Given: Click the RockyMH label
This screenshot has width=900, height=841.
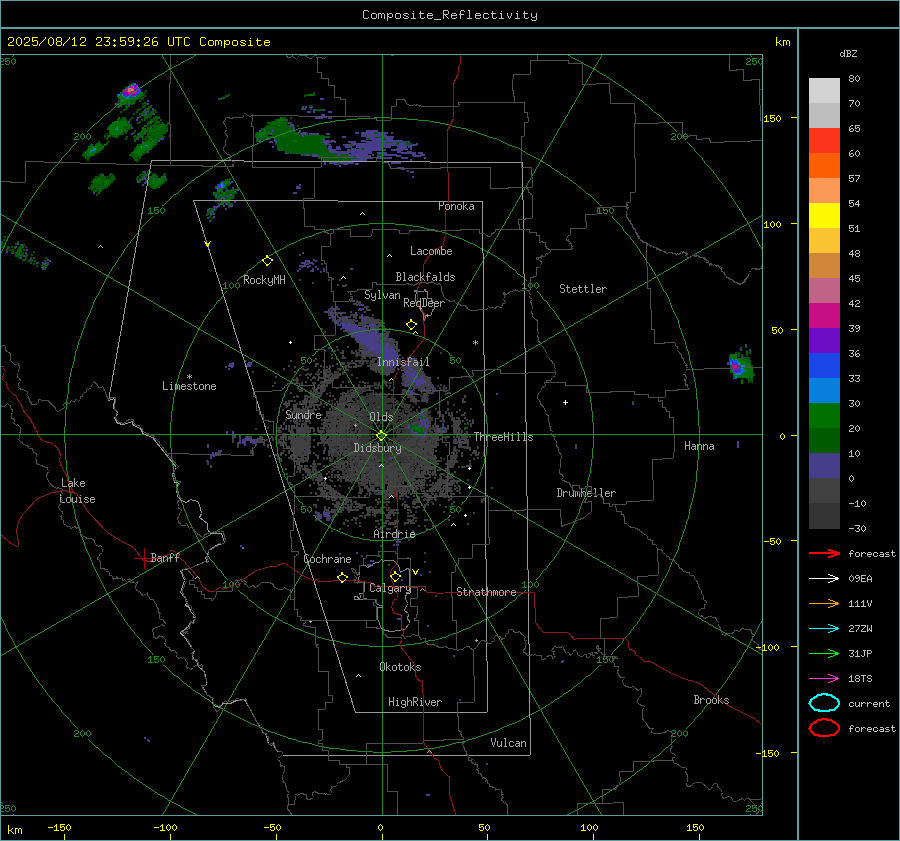Looking at the screenshot, I should 264,280.
